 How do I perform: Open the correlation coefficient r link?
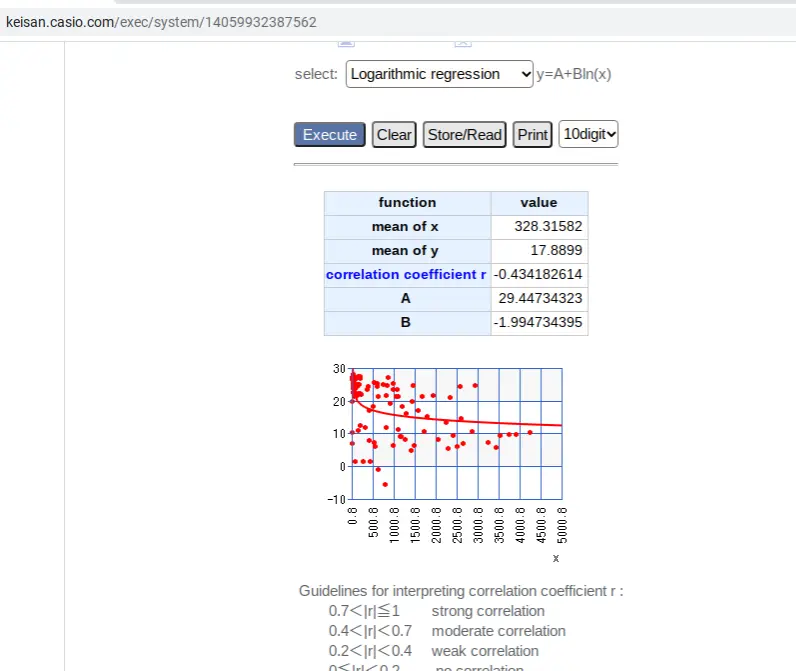pyautogui.click(x=406, y=274)
